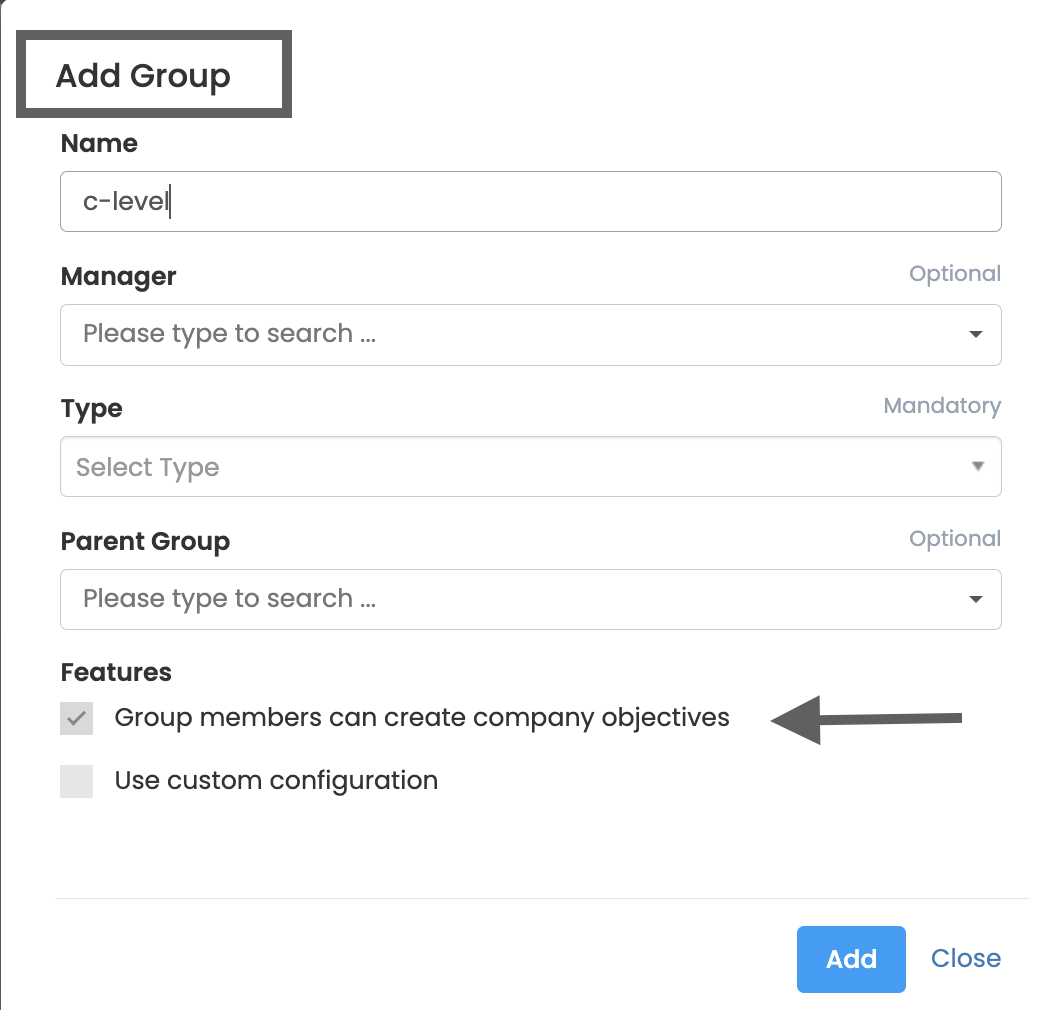Click the Add Group dialog title

(143, 76)
